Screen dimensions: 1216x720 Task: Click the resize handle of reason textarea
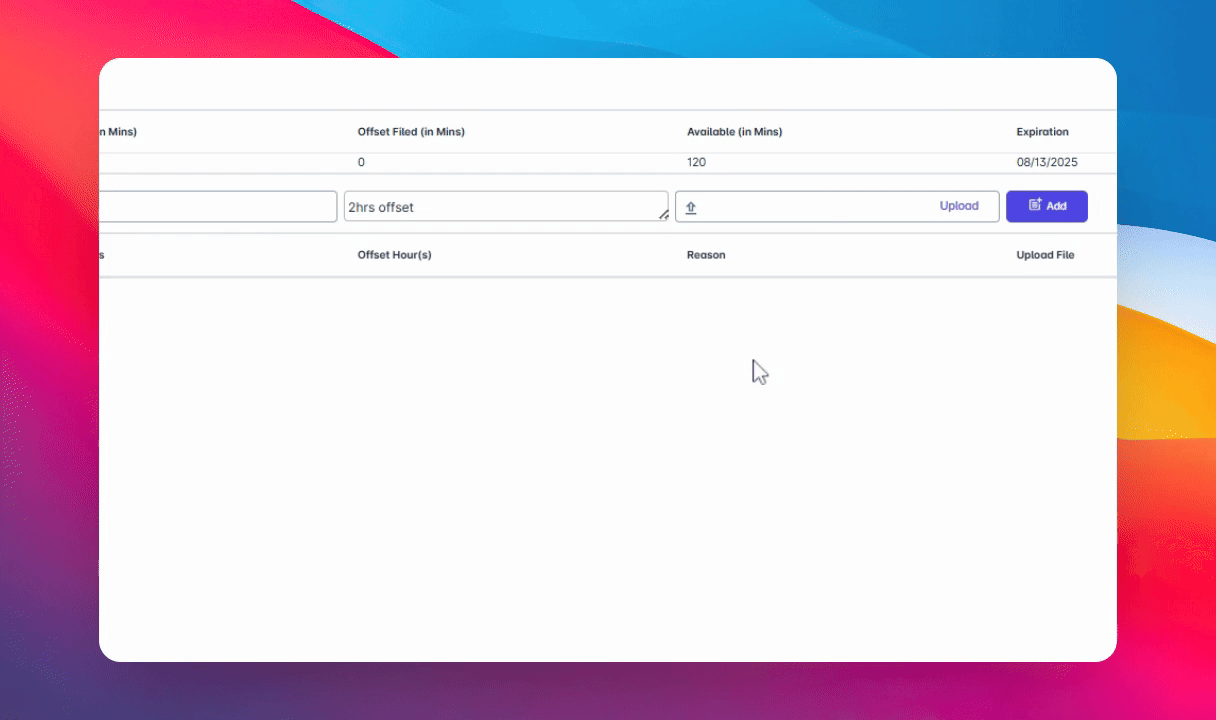click(x=663, y=215)
